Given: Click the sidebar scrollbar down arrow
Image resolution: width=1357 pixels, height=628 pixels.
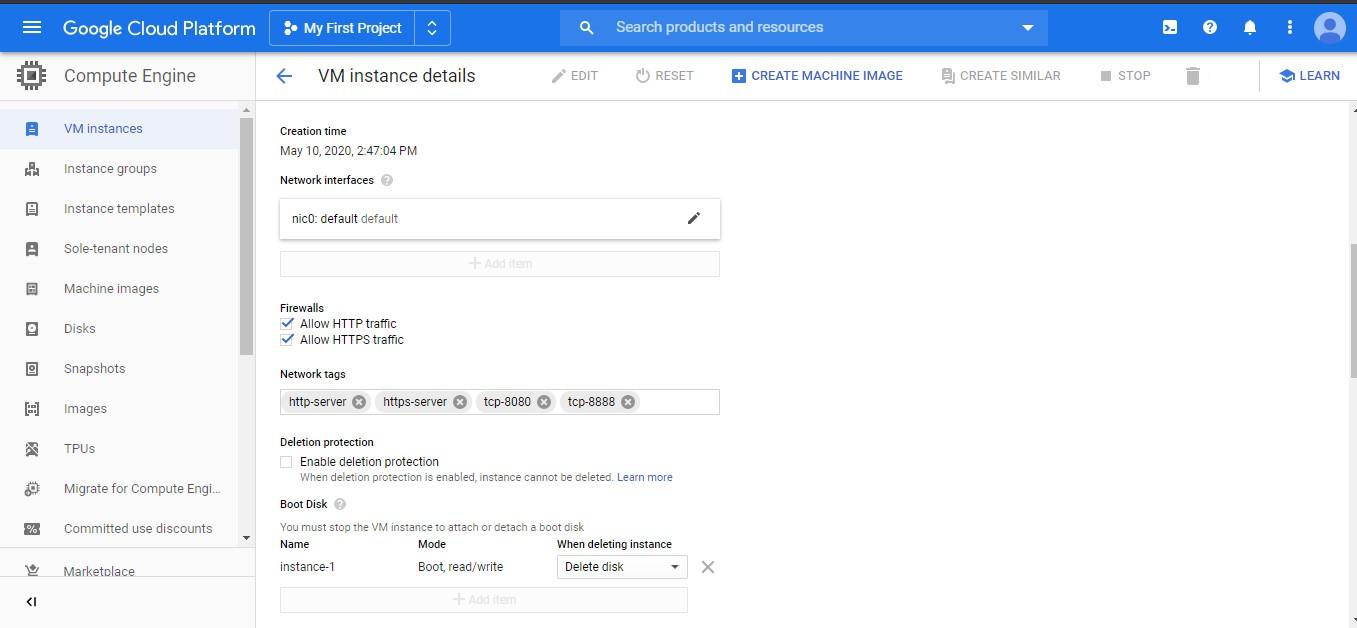Looking at the screenshot, I should point(247,539).
